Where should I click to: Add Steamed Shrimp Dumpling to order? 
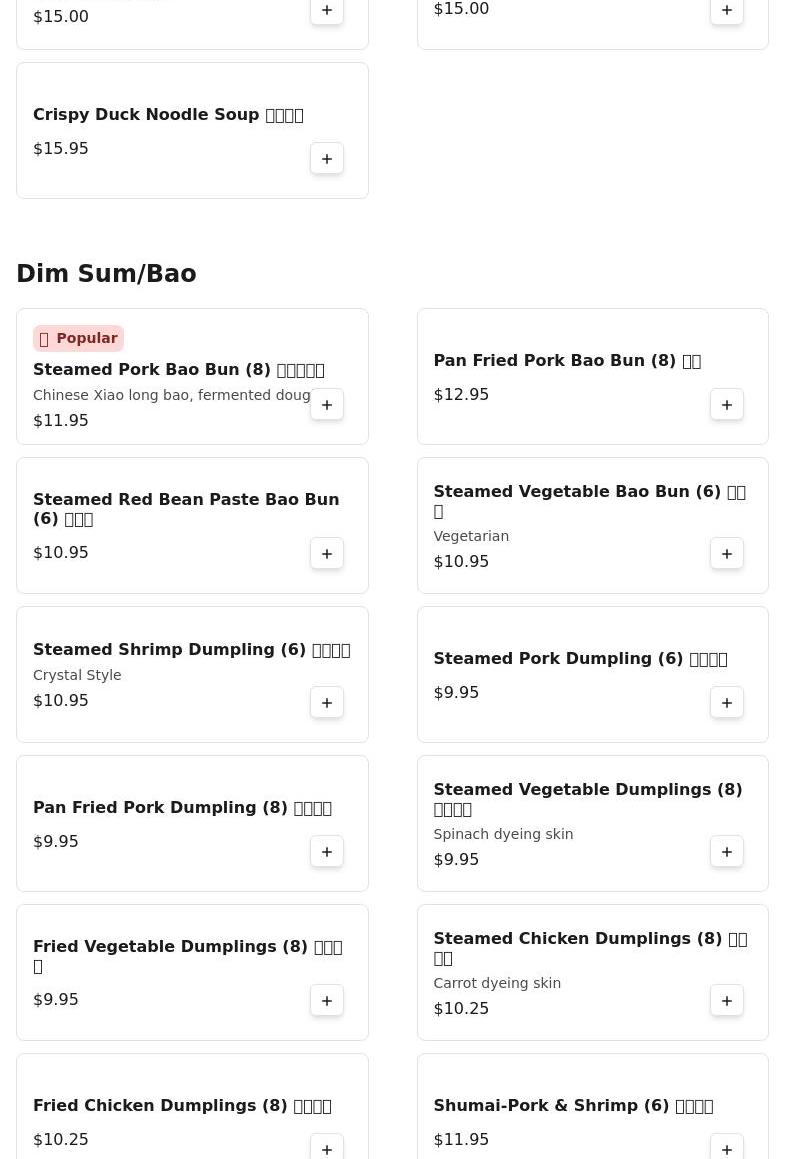pos(327,703)
